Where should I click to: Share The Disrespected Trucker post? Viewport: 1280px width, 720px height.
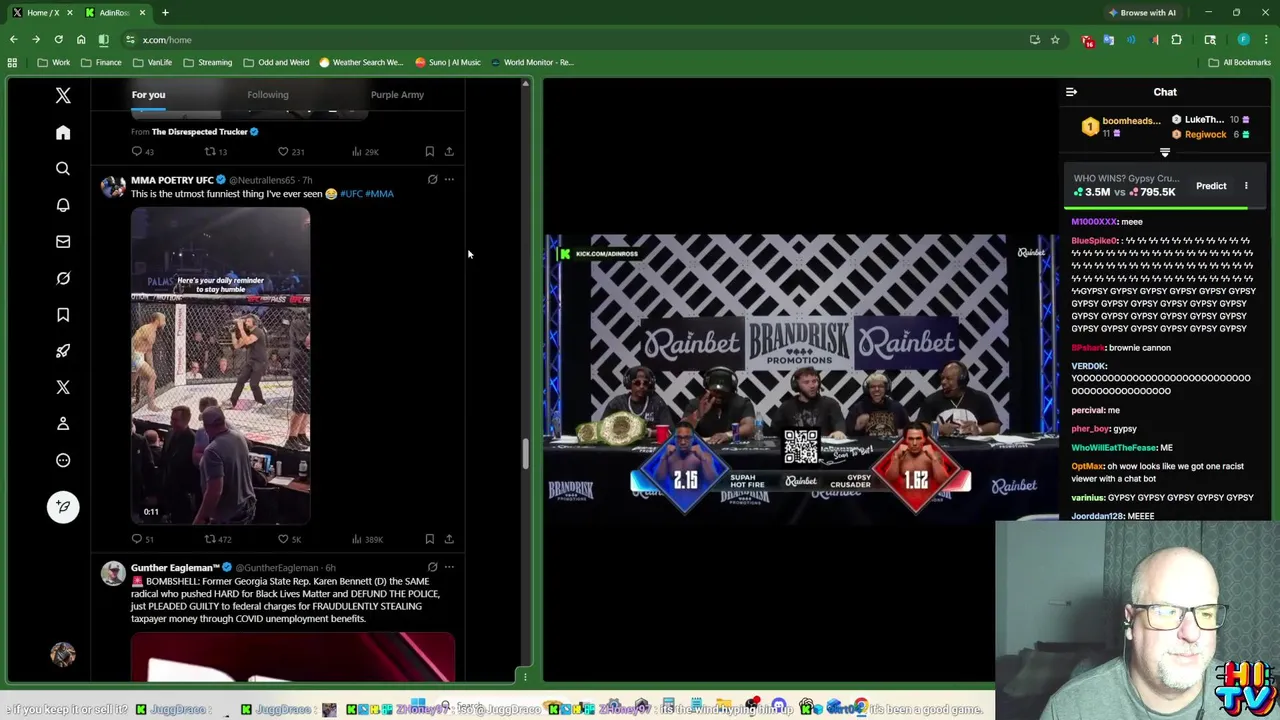click(x=449, y=151)
